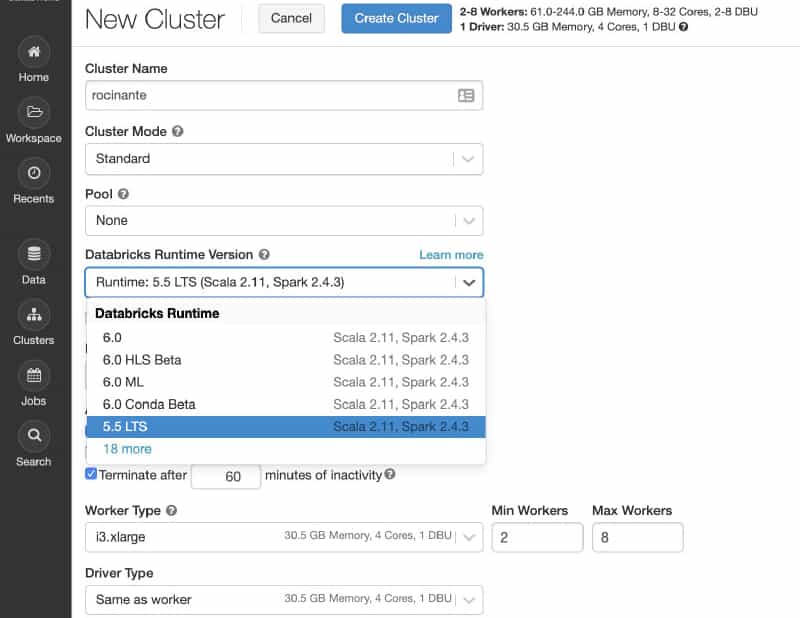Image resolution: width=800 pixels, height=618 pixels.
Task: Click the Max Workers input field
Action: [638, 537]
